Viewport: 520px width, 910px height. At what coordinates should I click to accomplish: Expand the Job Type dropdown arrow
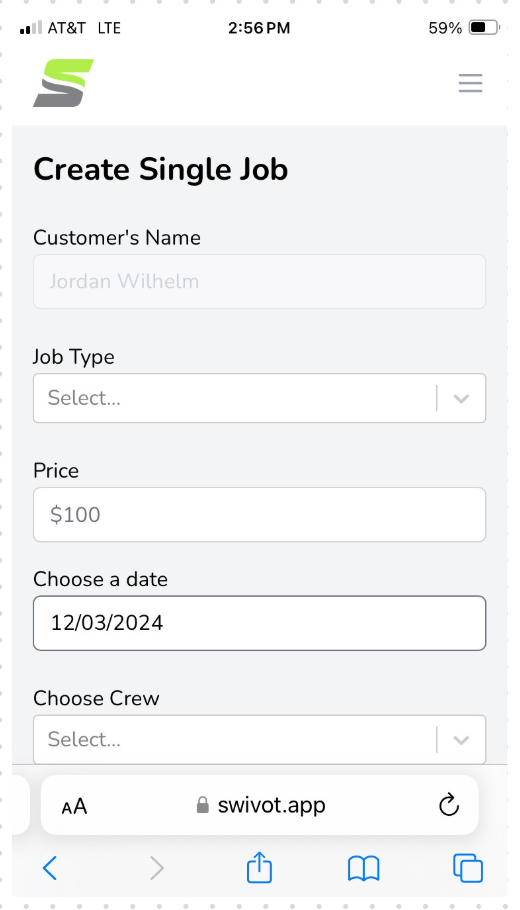point(461,399)
